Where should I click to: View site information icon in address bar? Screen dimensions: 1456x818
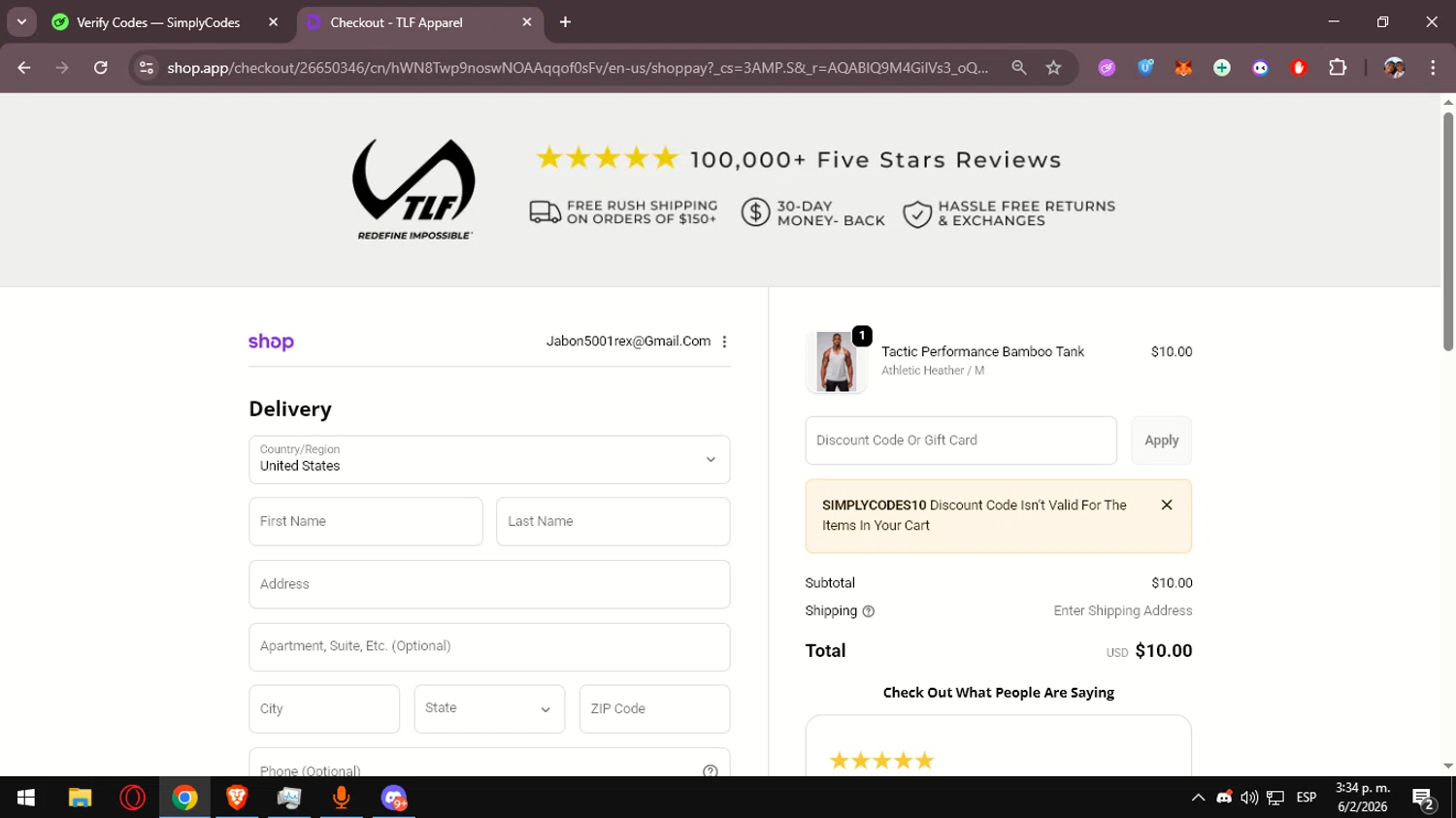tap(147, 67)
